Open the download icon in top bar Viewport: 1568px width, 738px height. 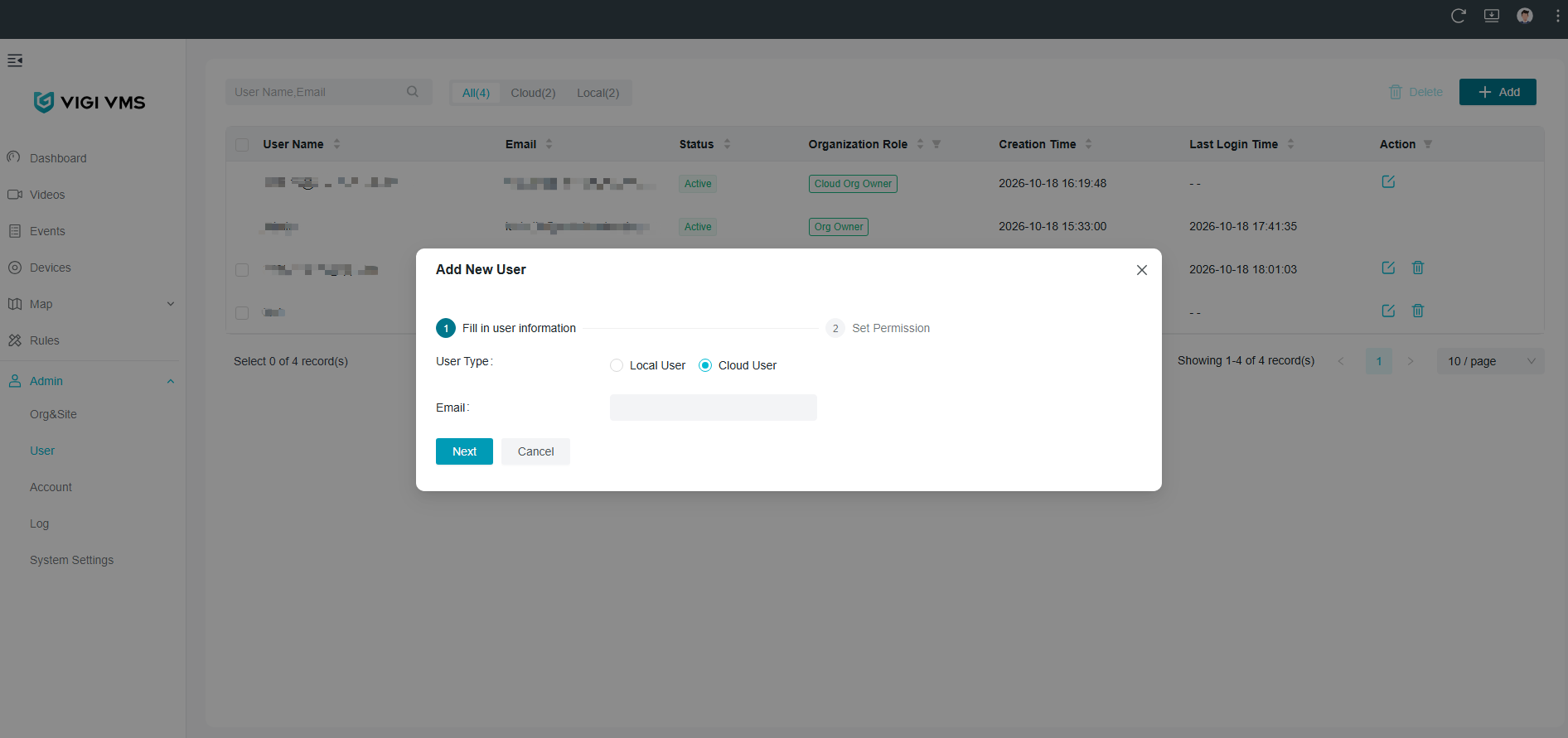pyautogui.click(x=1492, y=16)
